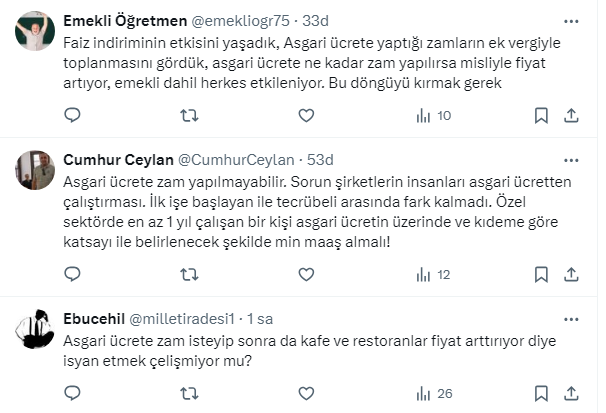Viewport: 606px width, 413px height.
Task: Like Cumhur Ceylan's tweet
Action: click(303, 274)
